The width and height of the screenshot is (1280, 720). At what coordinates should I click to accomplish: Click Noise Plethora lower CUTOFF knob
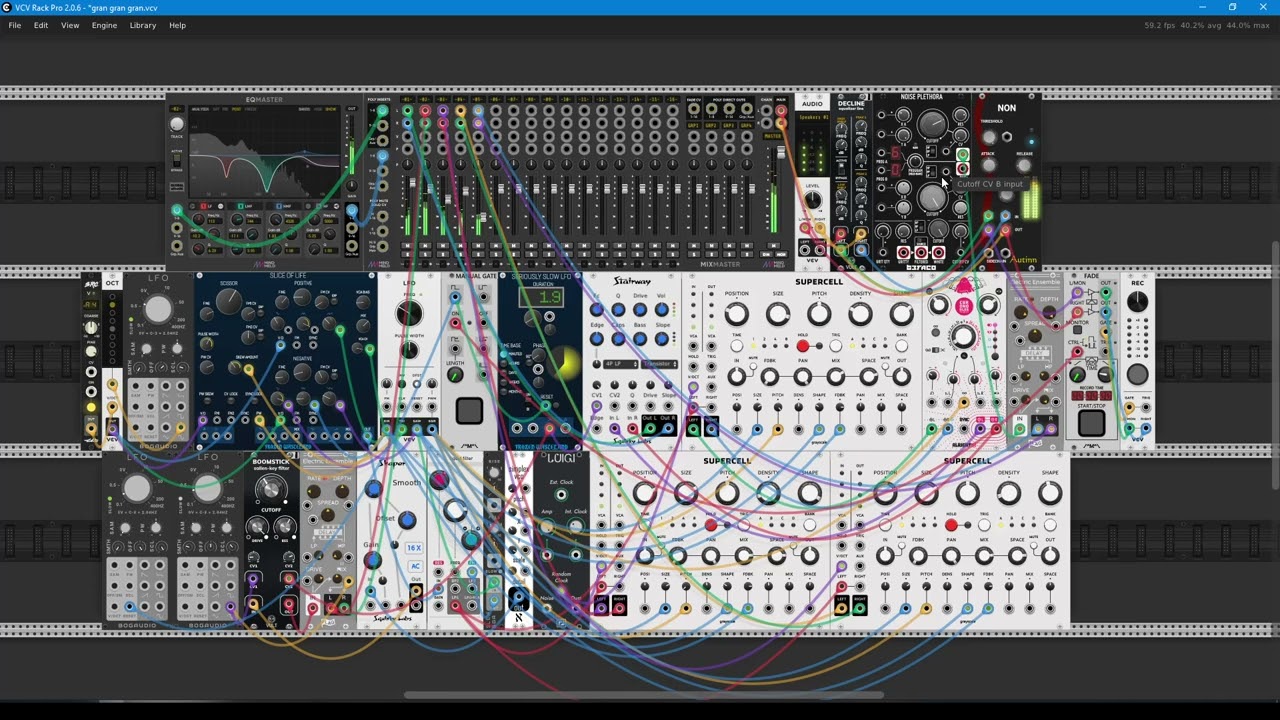point(933,198)
